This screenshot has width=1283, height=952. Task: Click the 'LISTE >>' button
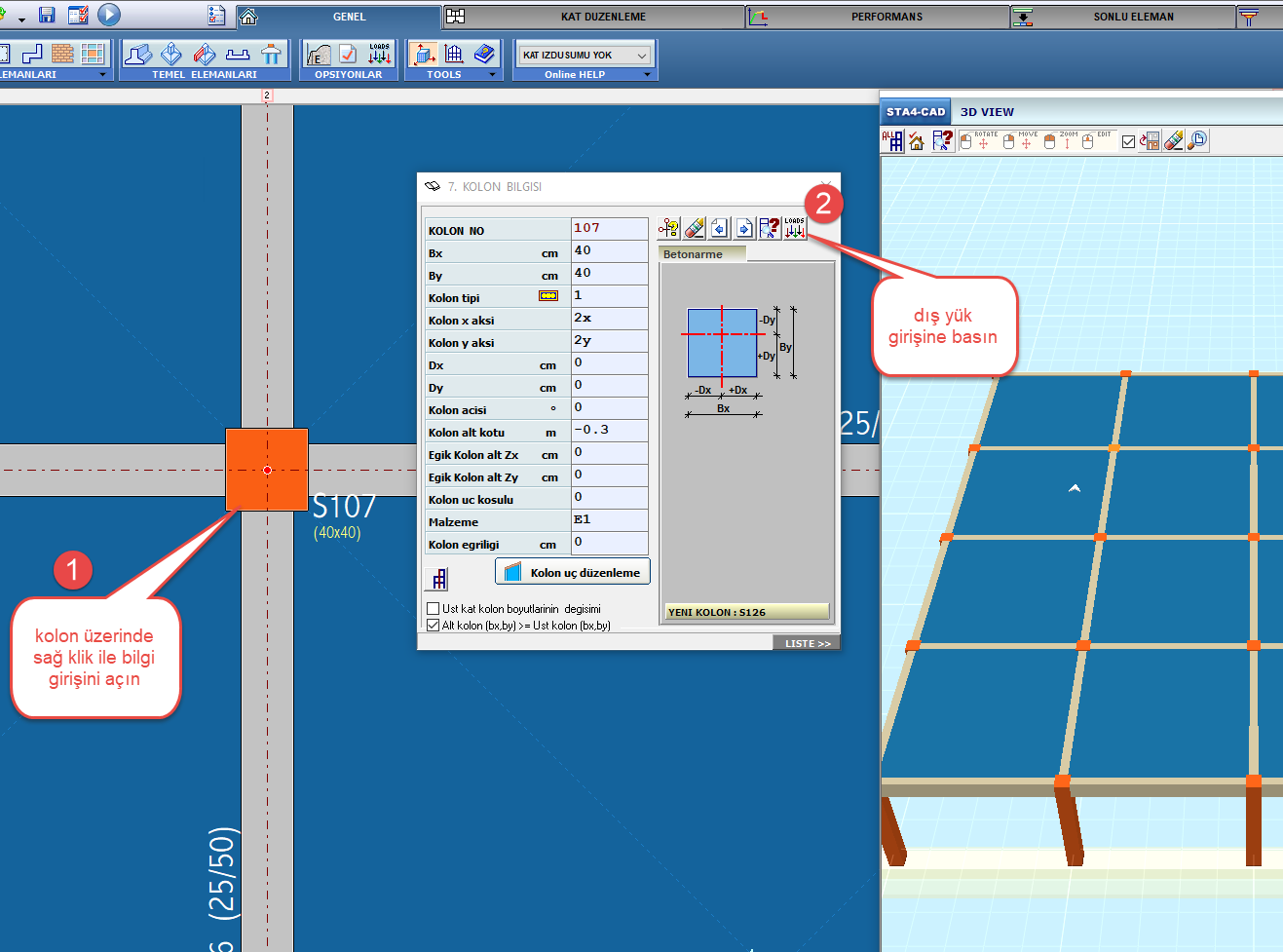coord(807,643)
